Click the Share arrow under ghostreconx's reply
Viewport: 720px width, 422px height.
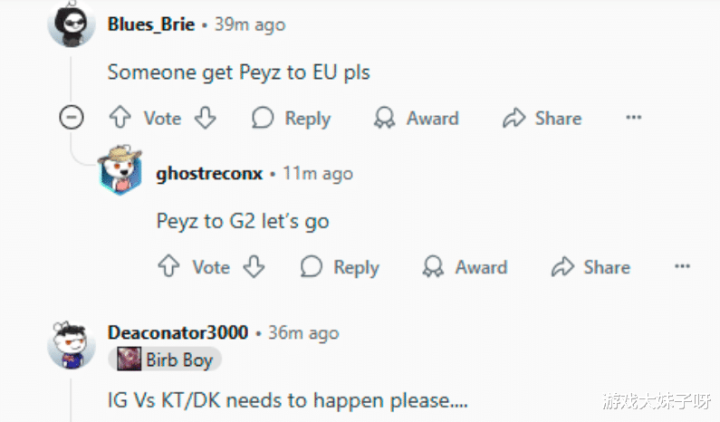click(562, 266)
